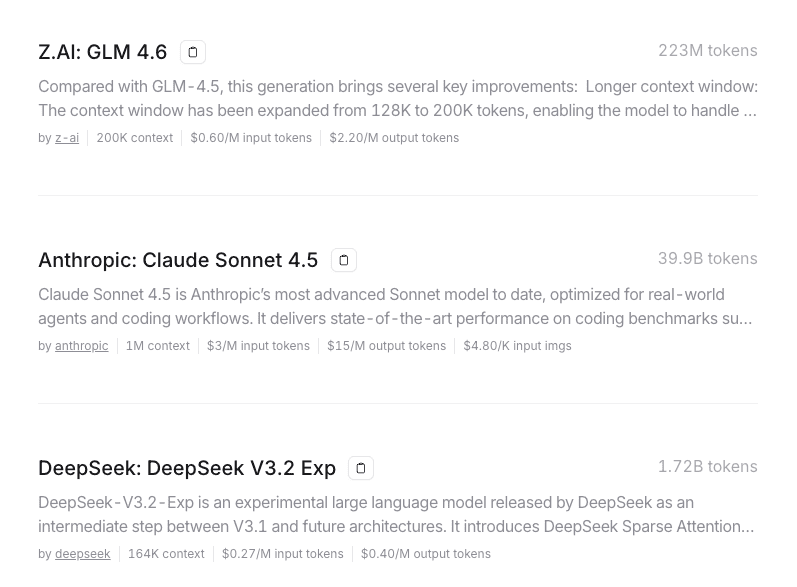Open the Z.AI: GLM 4.6 model page
This screenshot has height=587, width=797.
click(x=103, y=52)
